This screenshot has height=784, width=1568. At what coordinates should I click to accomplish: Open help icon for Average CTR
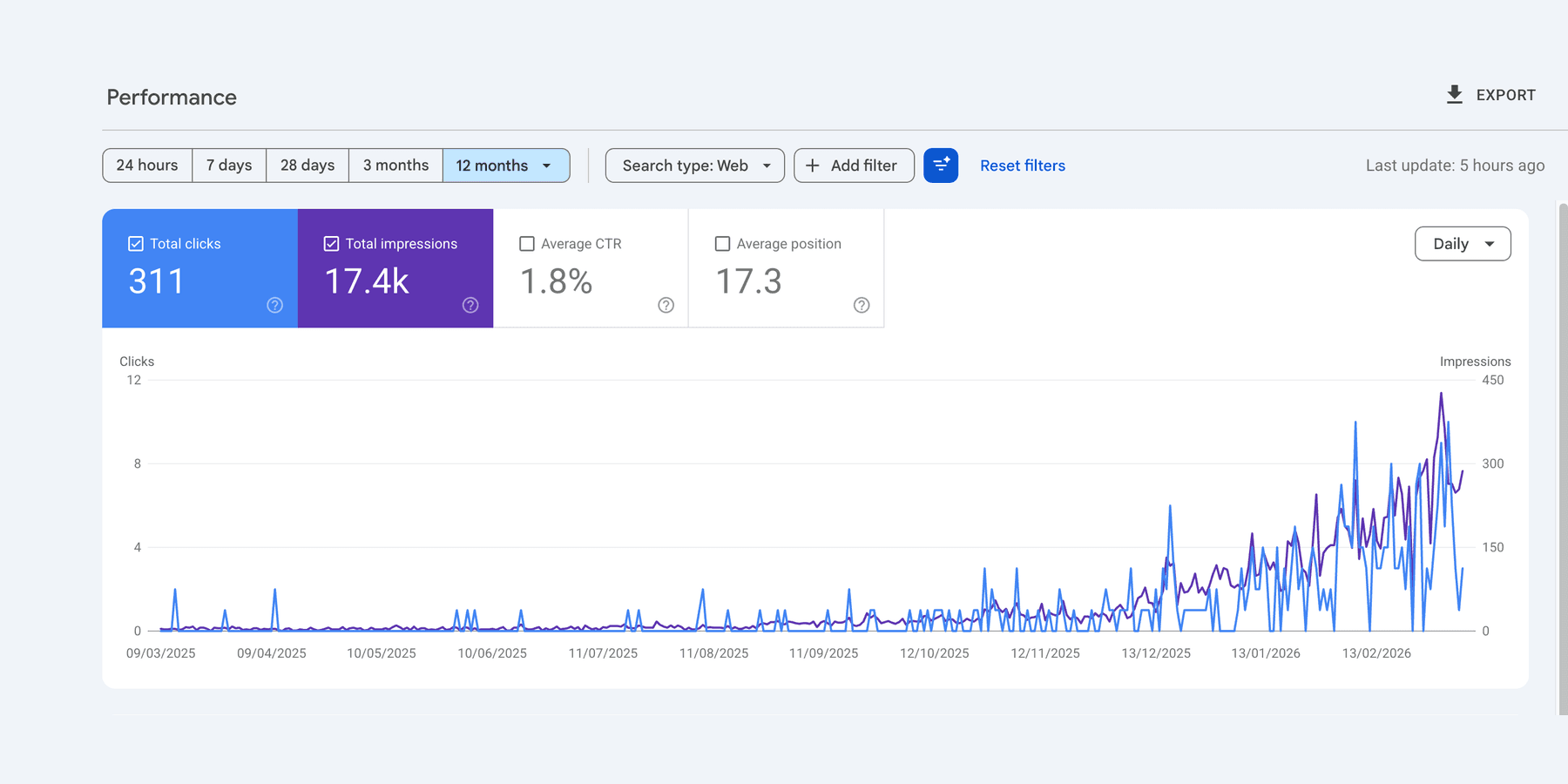[666, 305]
